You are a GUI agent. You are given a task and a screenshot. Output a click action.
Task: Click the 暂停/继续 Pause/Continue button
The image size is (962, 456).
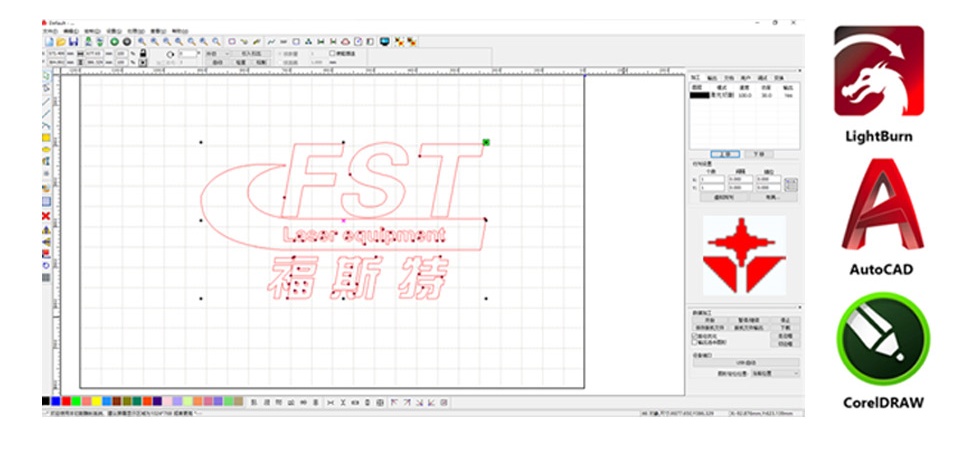(x=747, y=320)
